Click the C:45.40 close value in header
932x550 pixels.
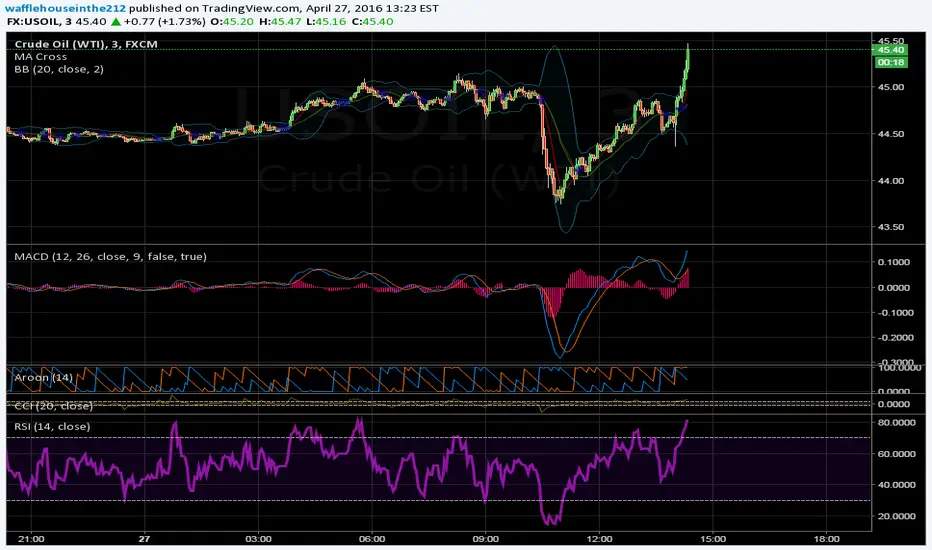(x=373, y=21)
